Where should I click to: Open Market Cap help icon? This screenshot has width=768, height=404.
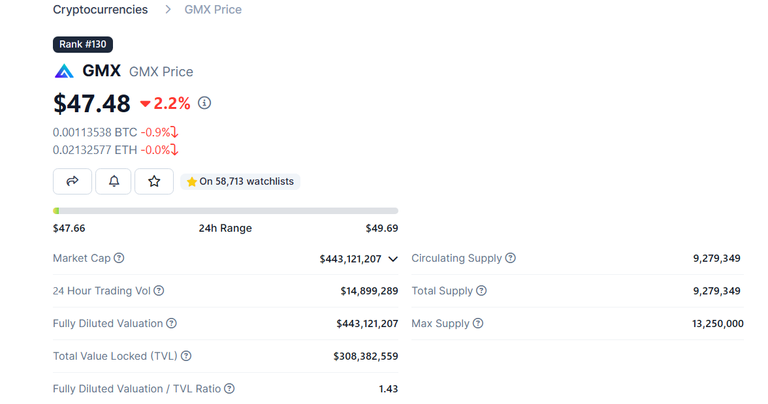click(x=119, y=258)
